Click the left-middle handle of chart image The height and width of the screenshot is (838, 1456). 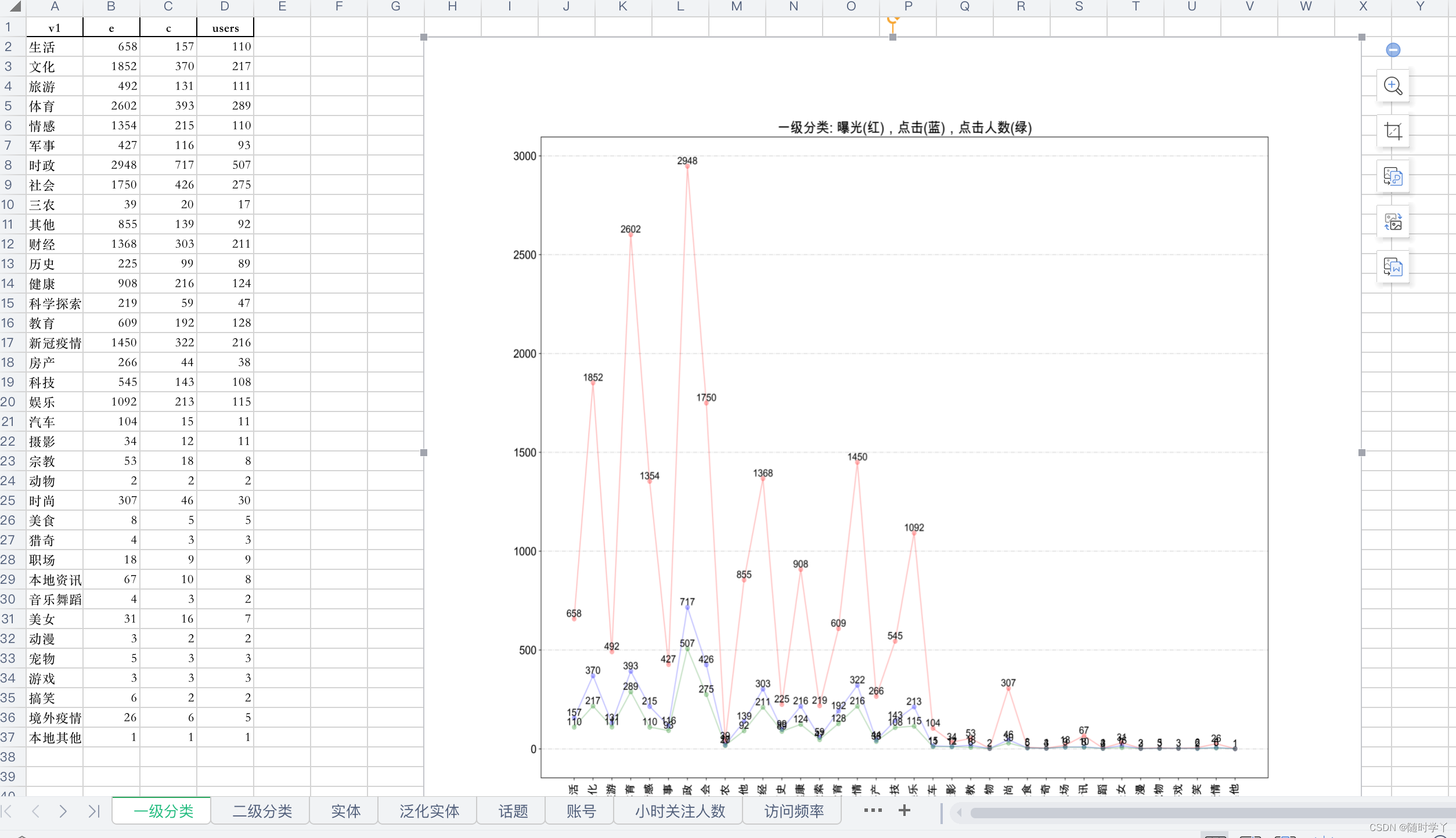pyautogui.click(x=424, y=453)
